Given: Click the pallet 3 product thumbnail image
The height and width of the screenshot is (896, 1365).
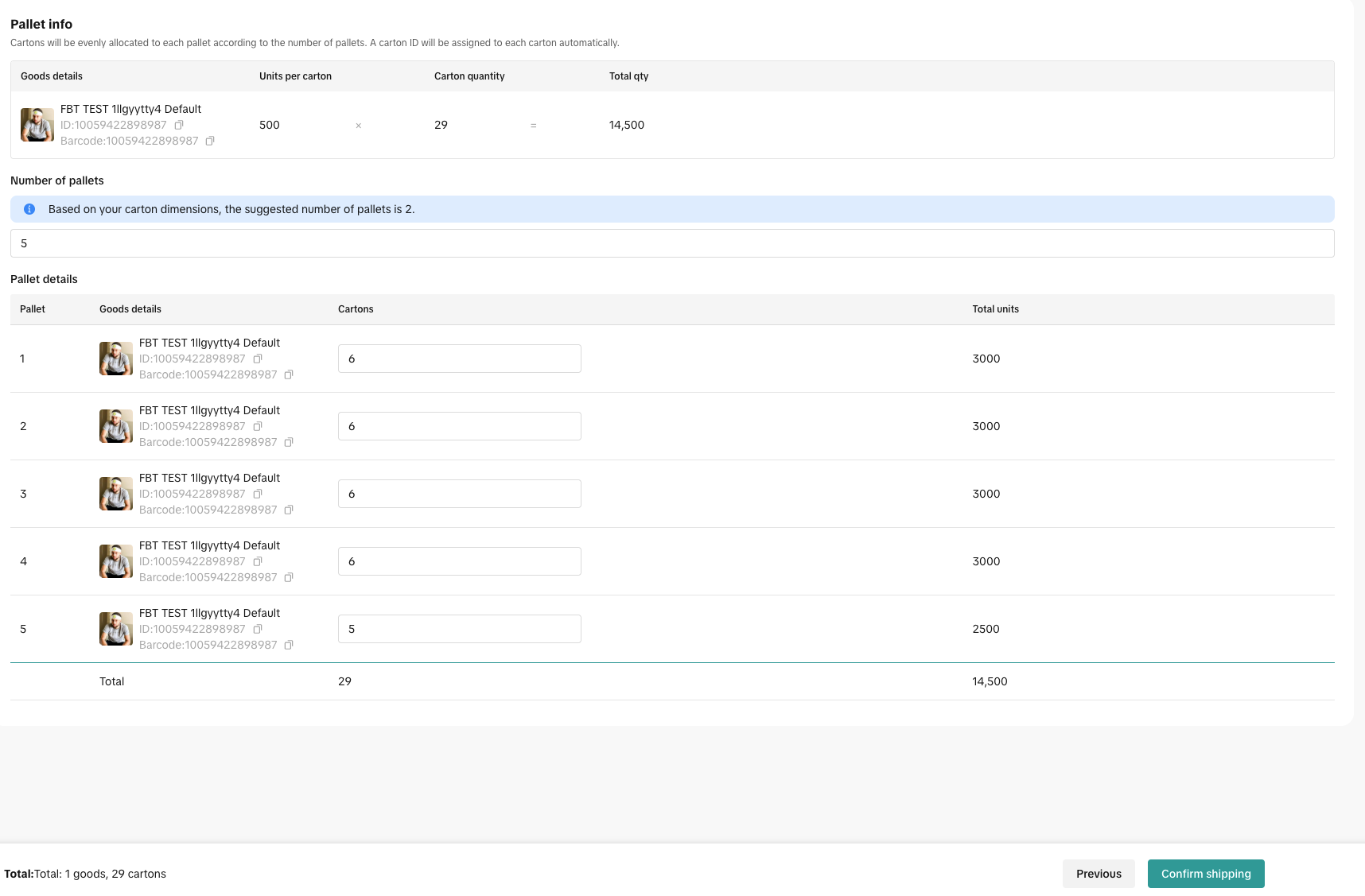Looking at the screenshot, I should (x=116, y=494).
